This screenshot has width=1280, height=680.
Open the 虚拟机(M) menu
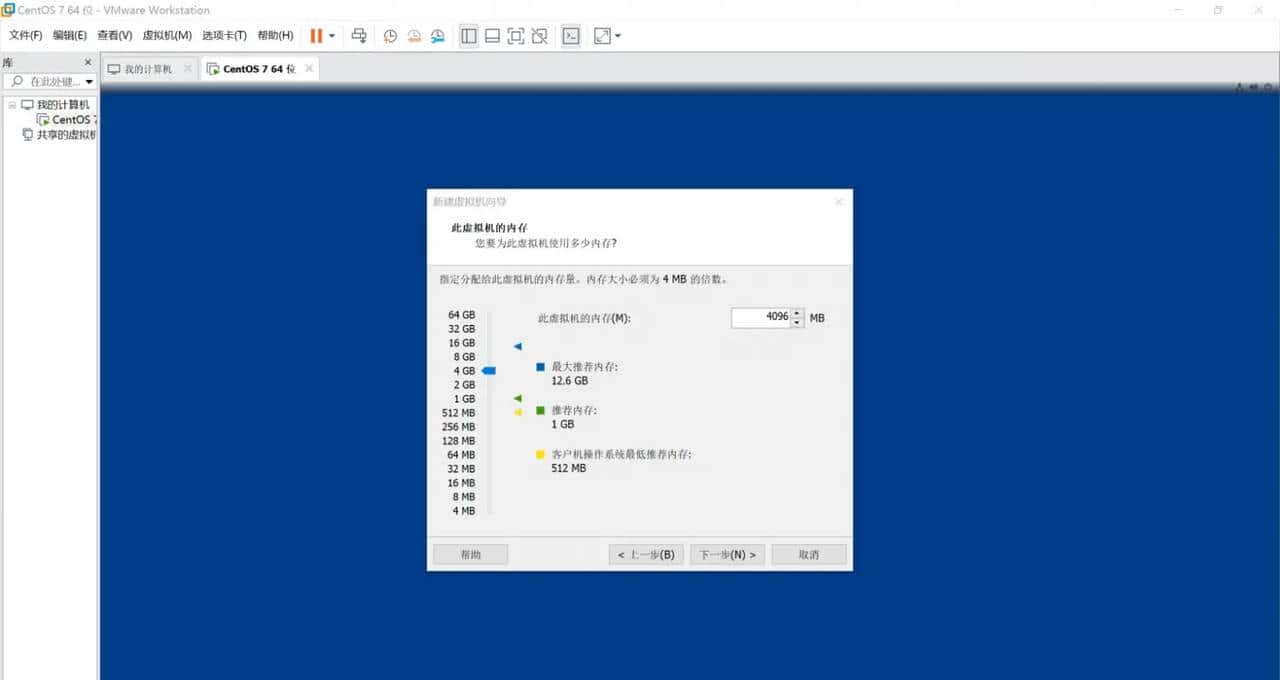click(x=169, y=35)
